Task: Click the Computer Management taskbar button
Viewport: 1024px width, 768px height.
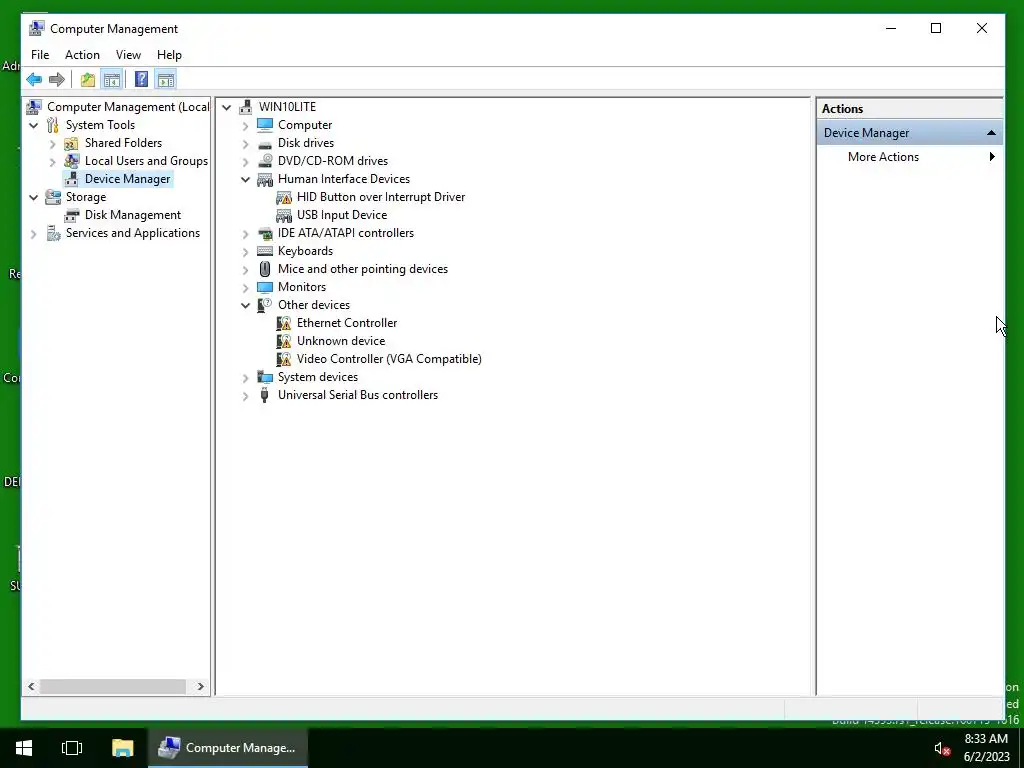Action: pyautogui.click(x=228, y=748)
